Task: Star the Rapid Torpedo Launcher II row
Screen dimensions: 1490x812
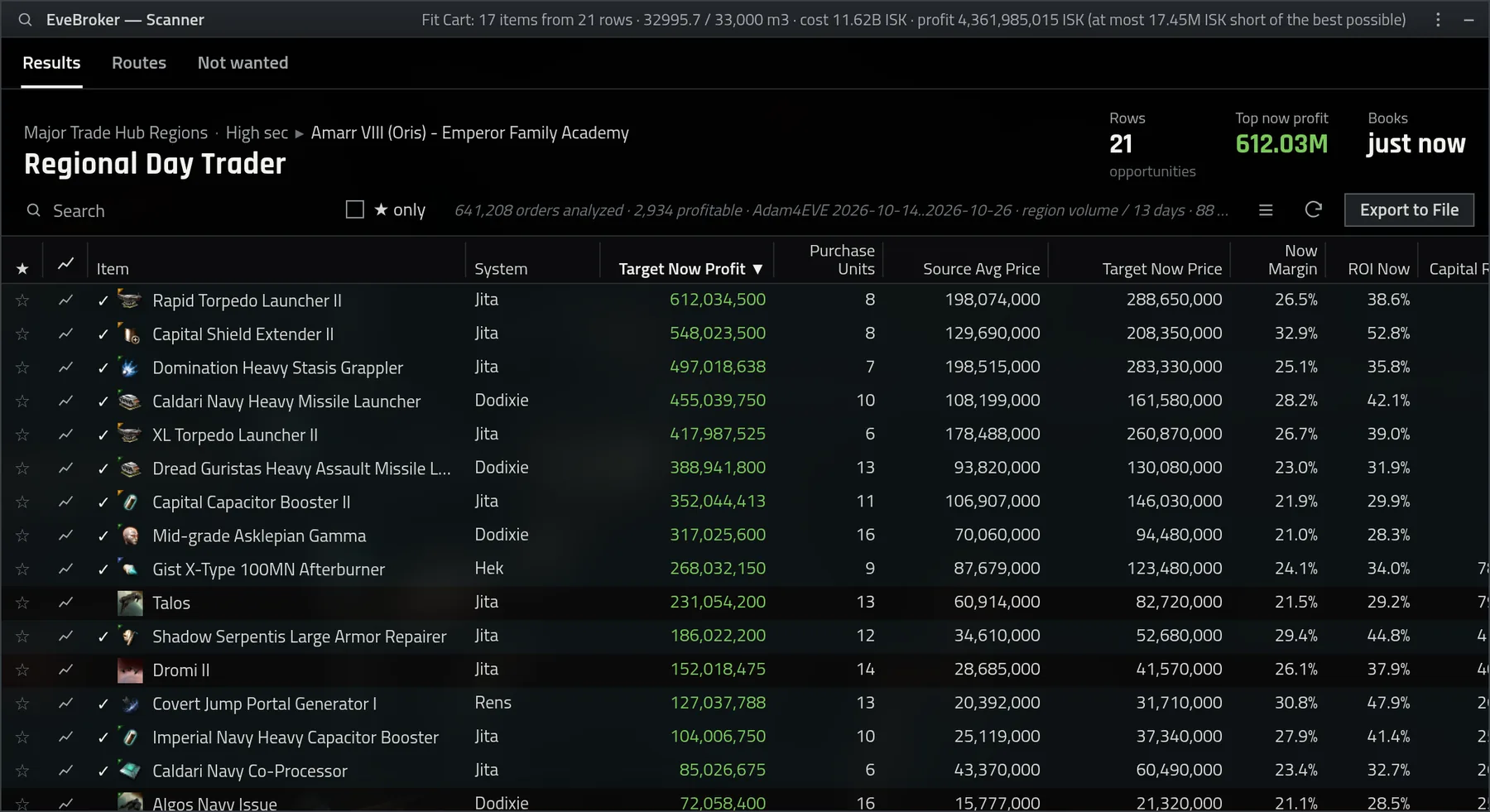Action: (22, 300)
